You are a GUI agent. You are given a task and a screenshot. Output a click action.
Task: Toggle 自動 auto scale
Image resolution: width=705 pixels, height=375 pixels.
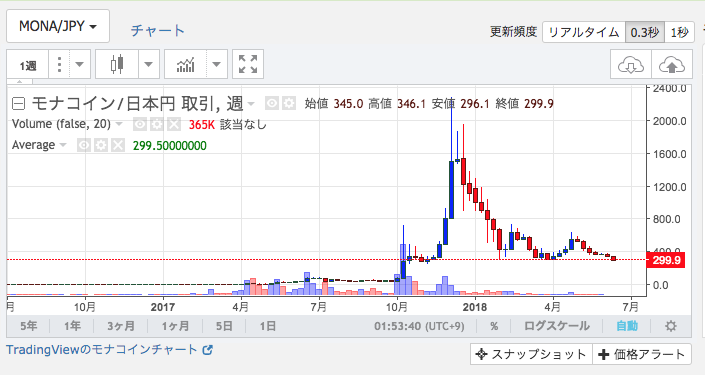coord(627,326)
